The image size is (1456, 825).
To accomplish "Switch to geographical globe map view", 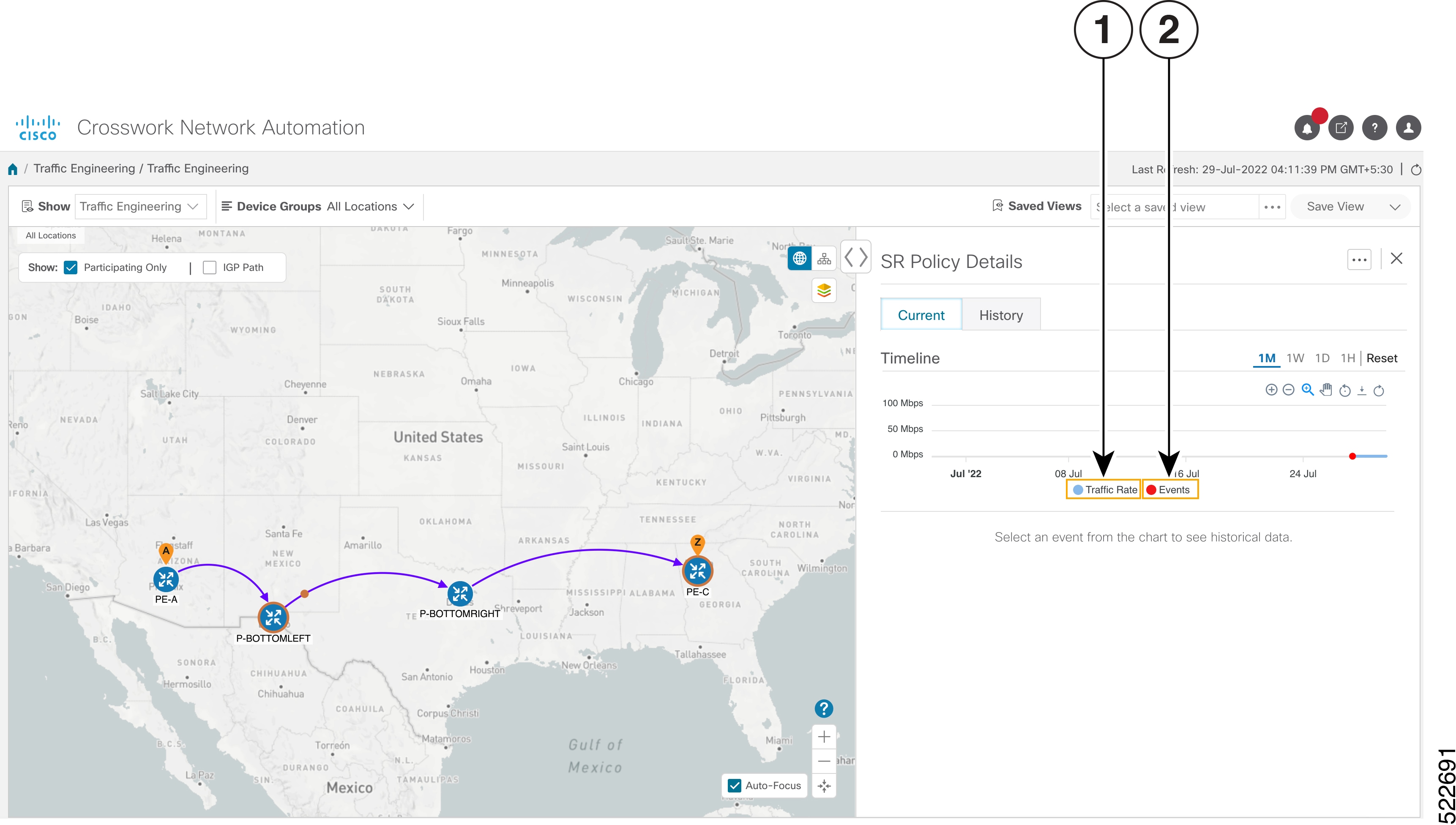I will (799, 259).
